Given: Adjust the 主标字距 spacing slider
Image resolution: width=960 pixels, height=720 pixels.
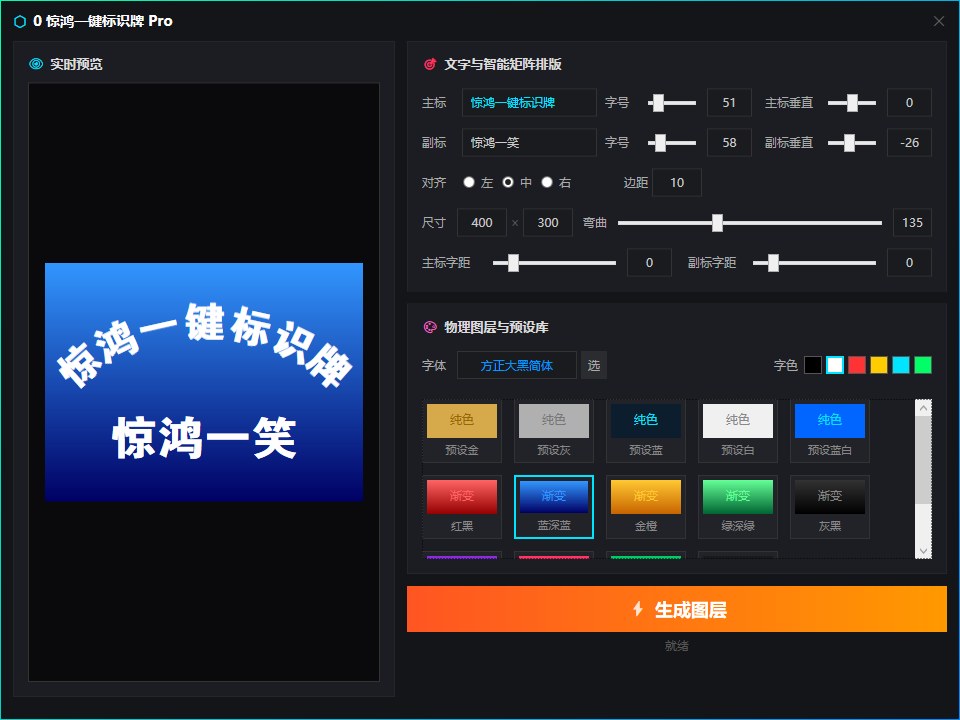Looking at the screenshot, I should [554, 263].
